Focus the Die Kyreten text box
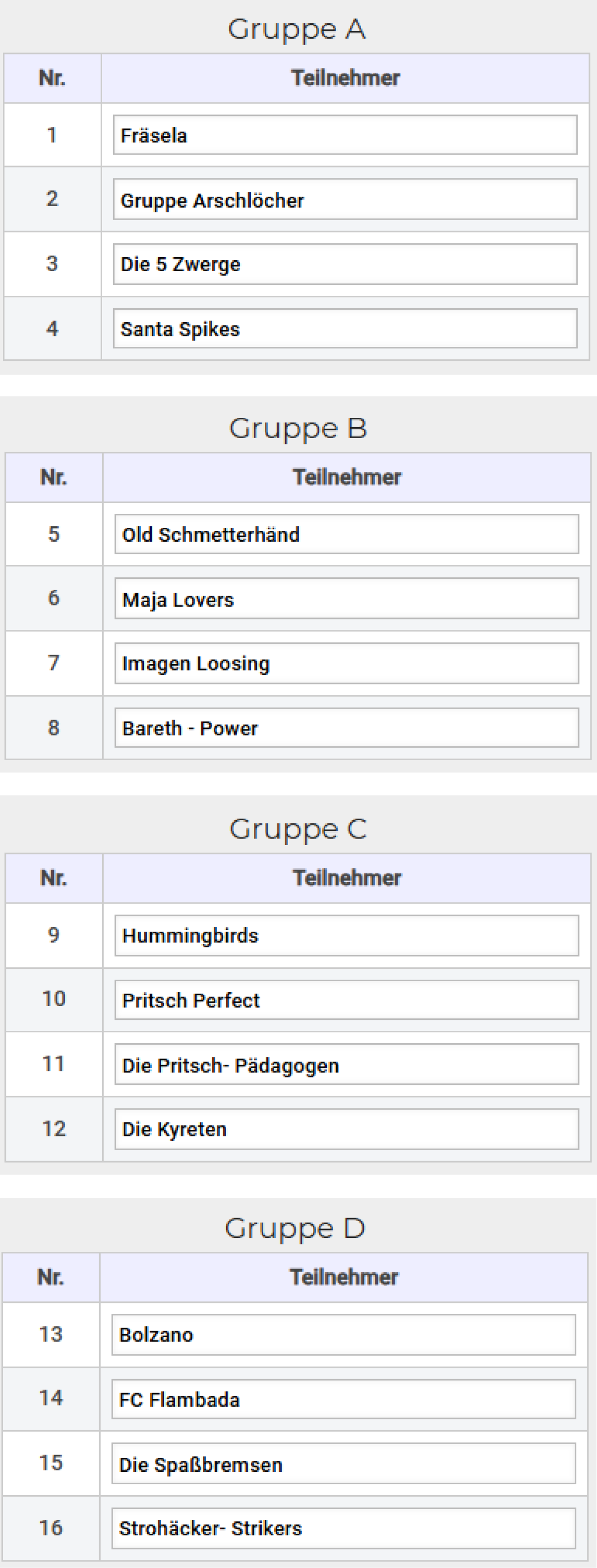 [346, 1129]
